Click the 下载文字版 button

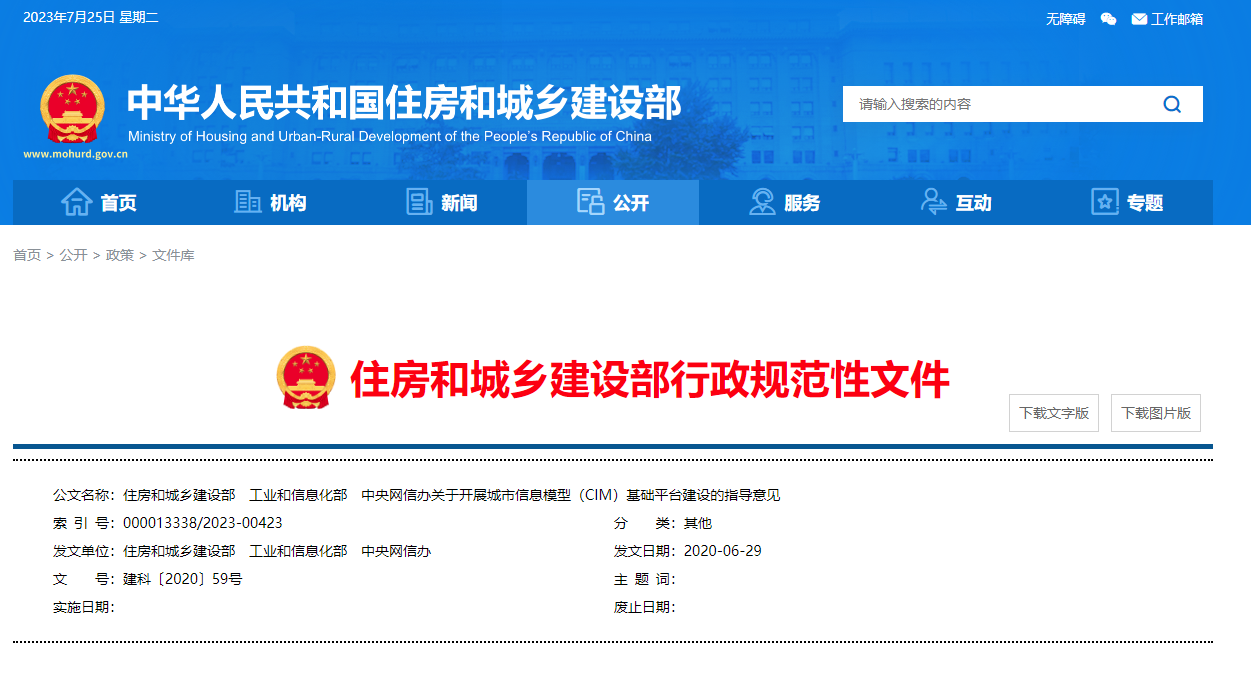point(1053,412)
